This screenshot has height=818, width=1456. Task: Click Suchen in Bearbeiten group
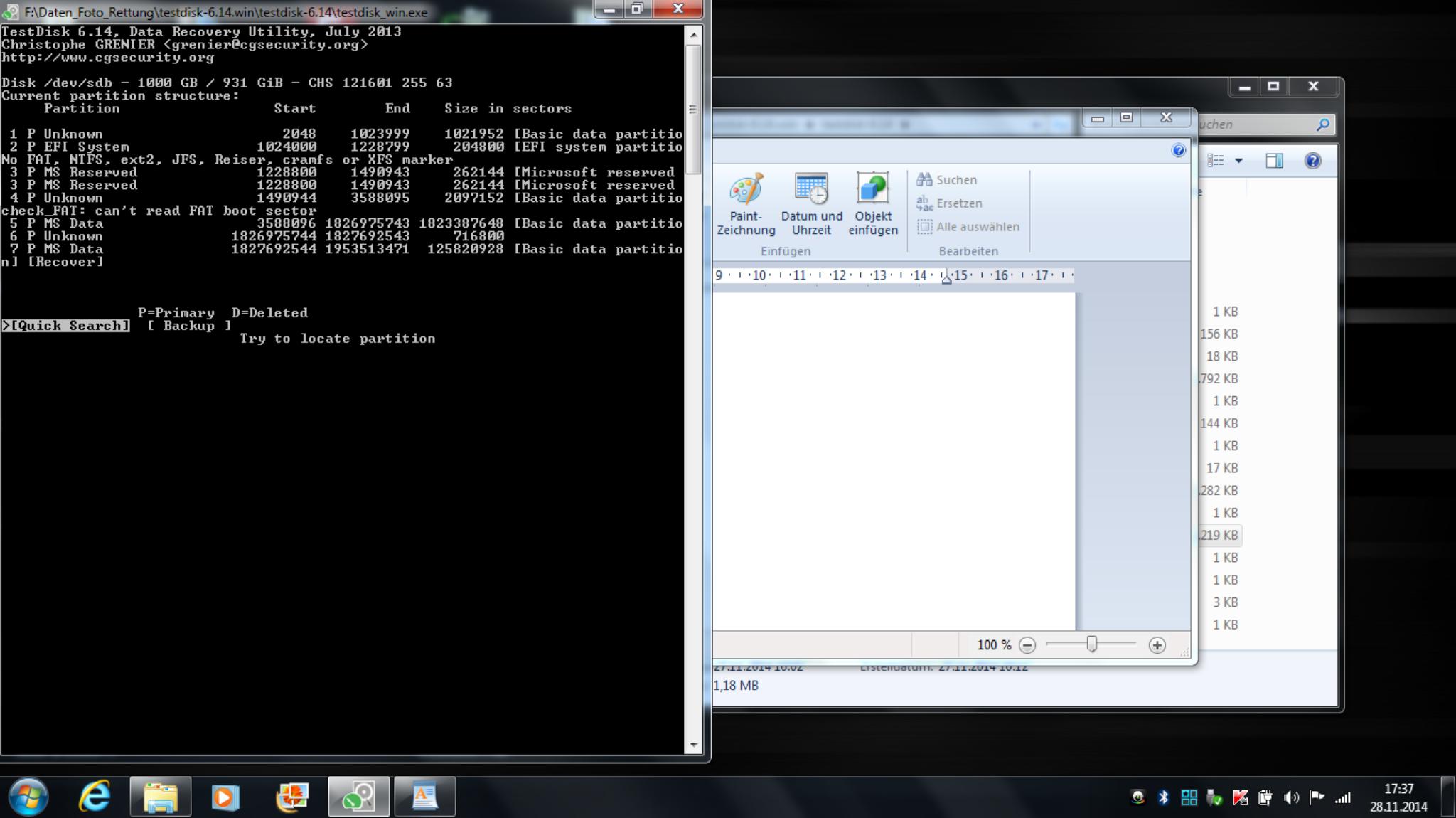[947, 180]
